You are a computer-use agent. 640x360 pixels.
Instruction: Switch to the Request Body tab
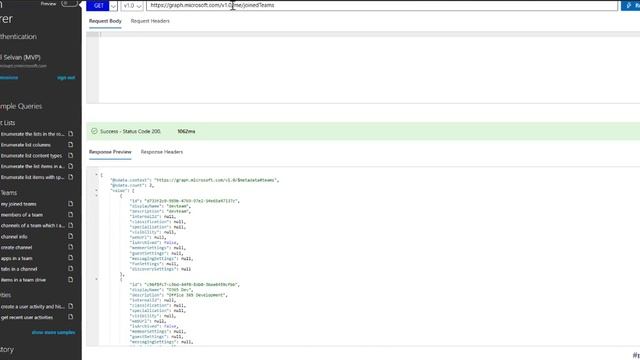pos(105,21)
